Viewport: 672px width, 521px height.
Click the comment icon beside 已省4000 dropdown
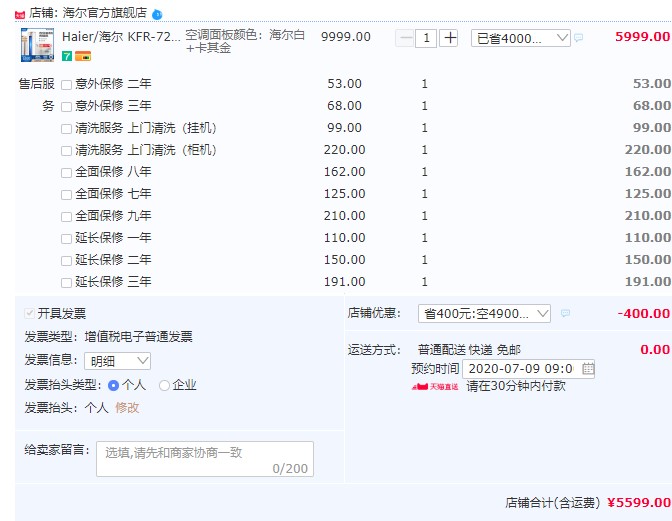(x=579, y=38)
